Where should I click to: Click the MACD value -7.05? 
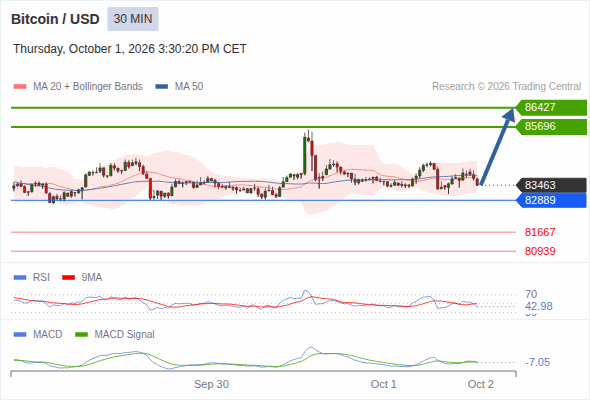coord(537,362)
